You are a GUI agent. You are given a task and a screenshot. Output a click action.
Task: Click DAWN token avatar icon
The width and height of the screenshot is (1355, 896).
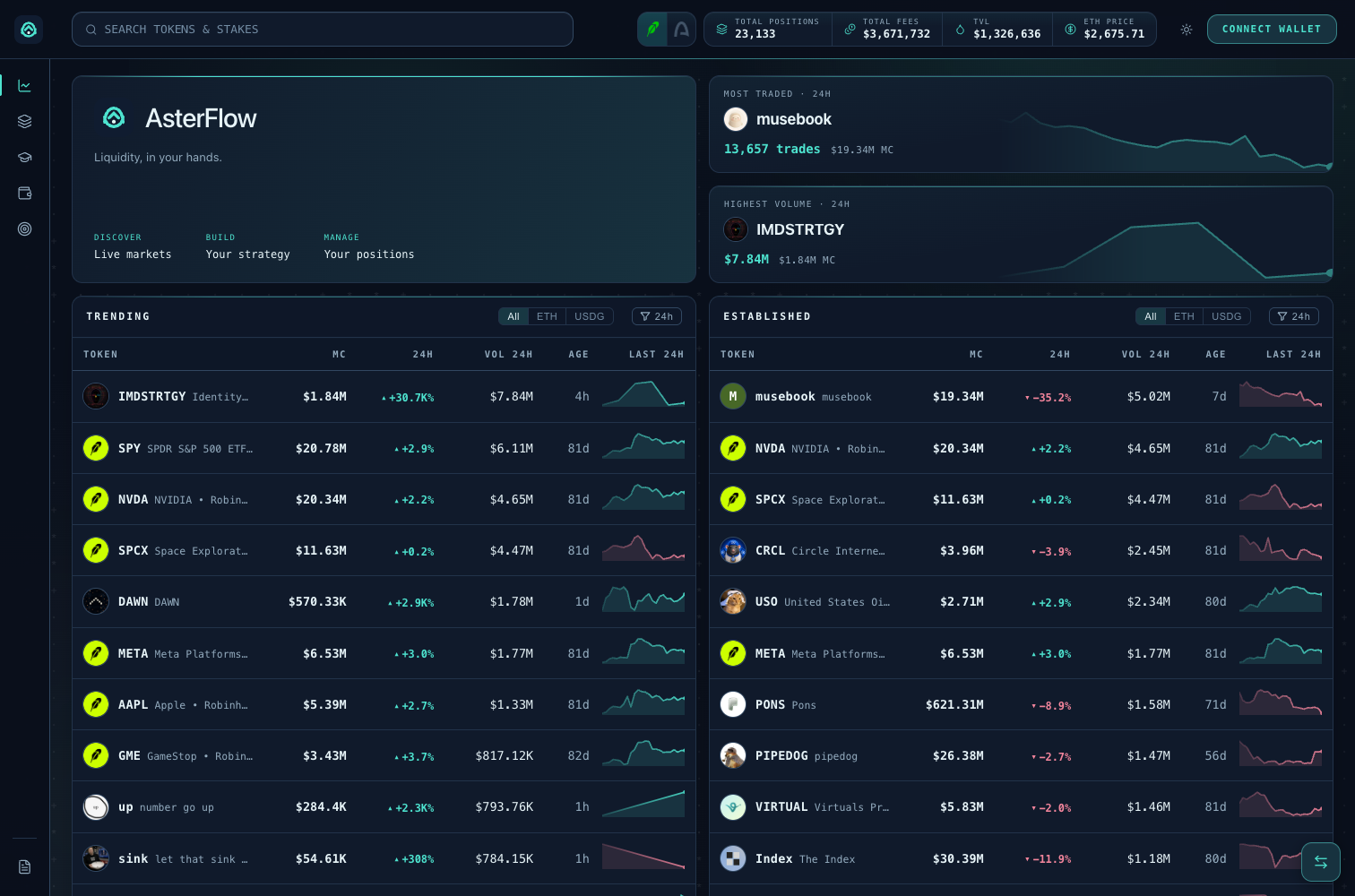click(x=96, y=601)
